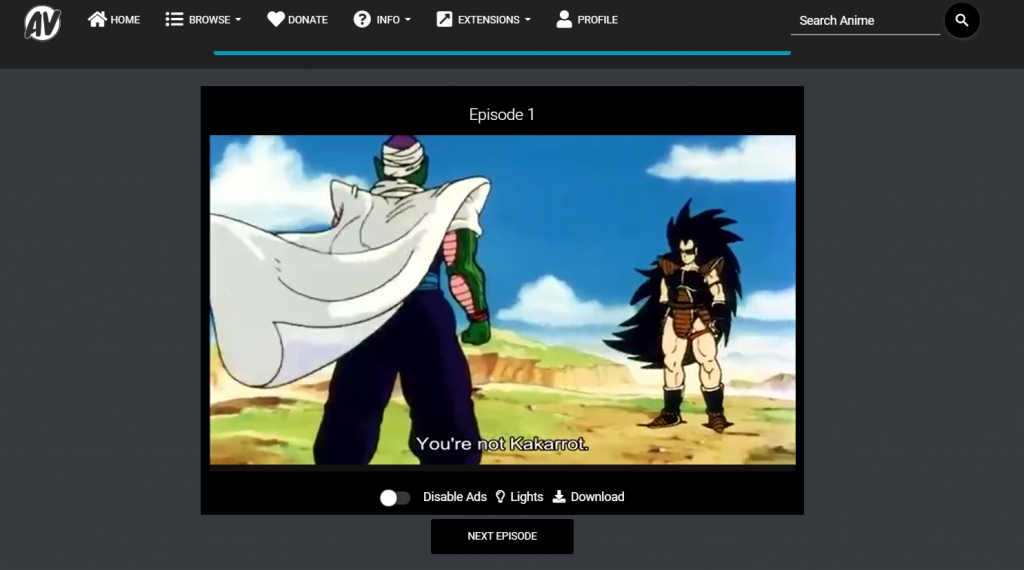Expand the Extensions dropdown arrow

[528, 20]
